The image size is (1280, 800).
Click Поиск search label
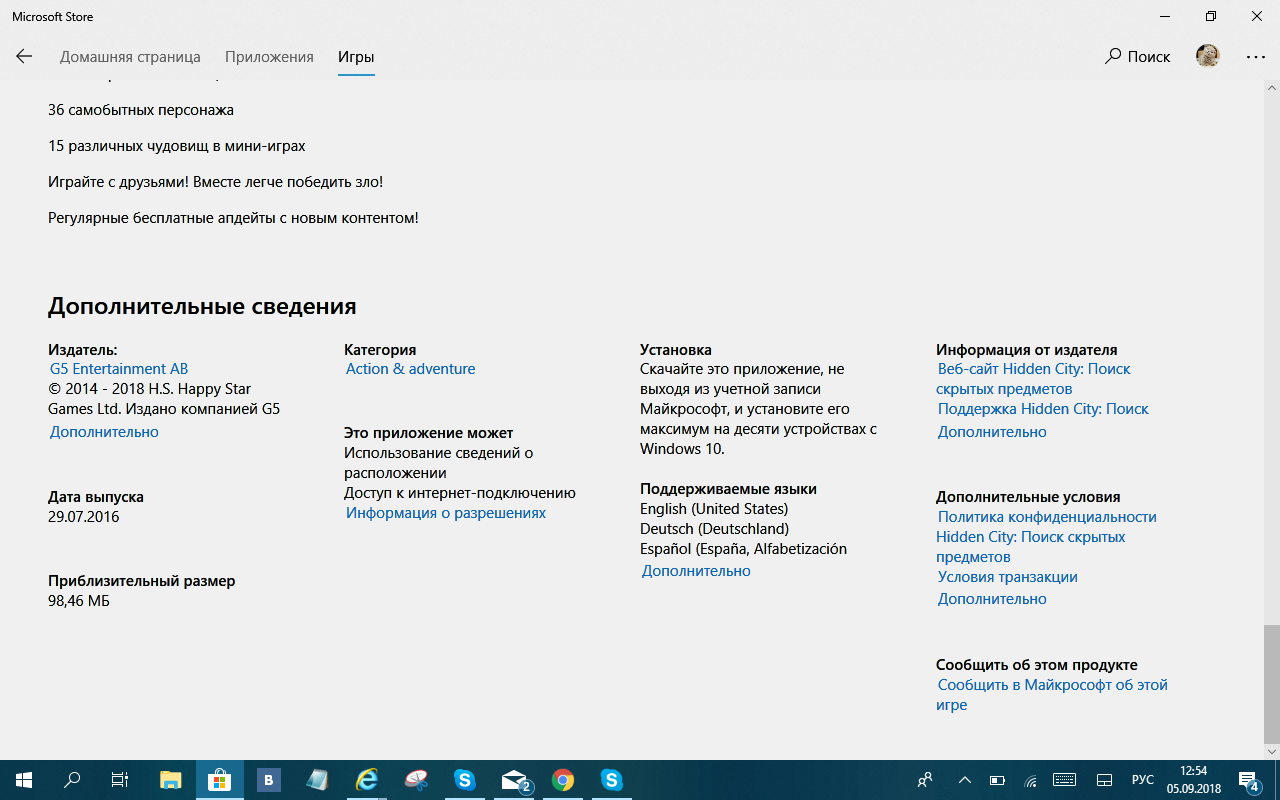coord(1149,57)
